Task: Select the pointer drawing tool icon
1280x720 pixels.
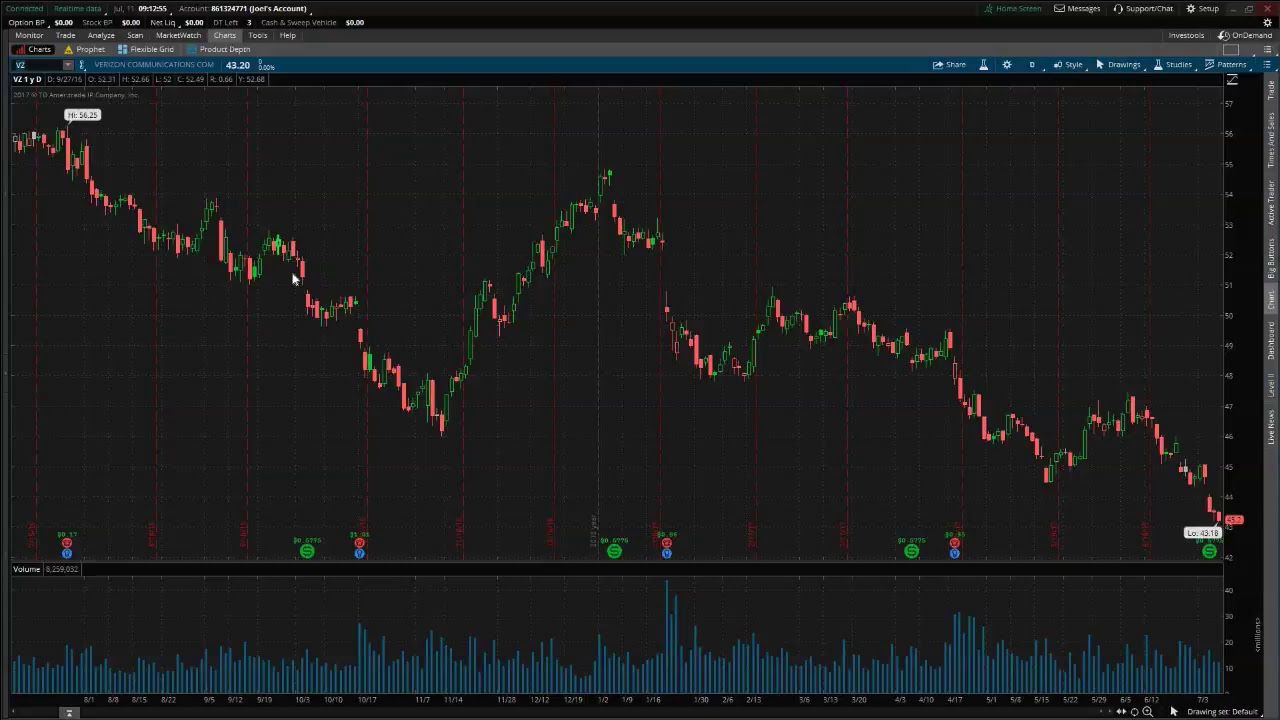Action: [x=1174, y=711]
